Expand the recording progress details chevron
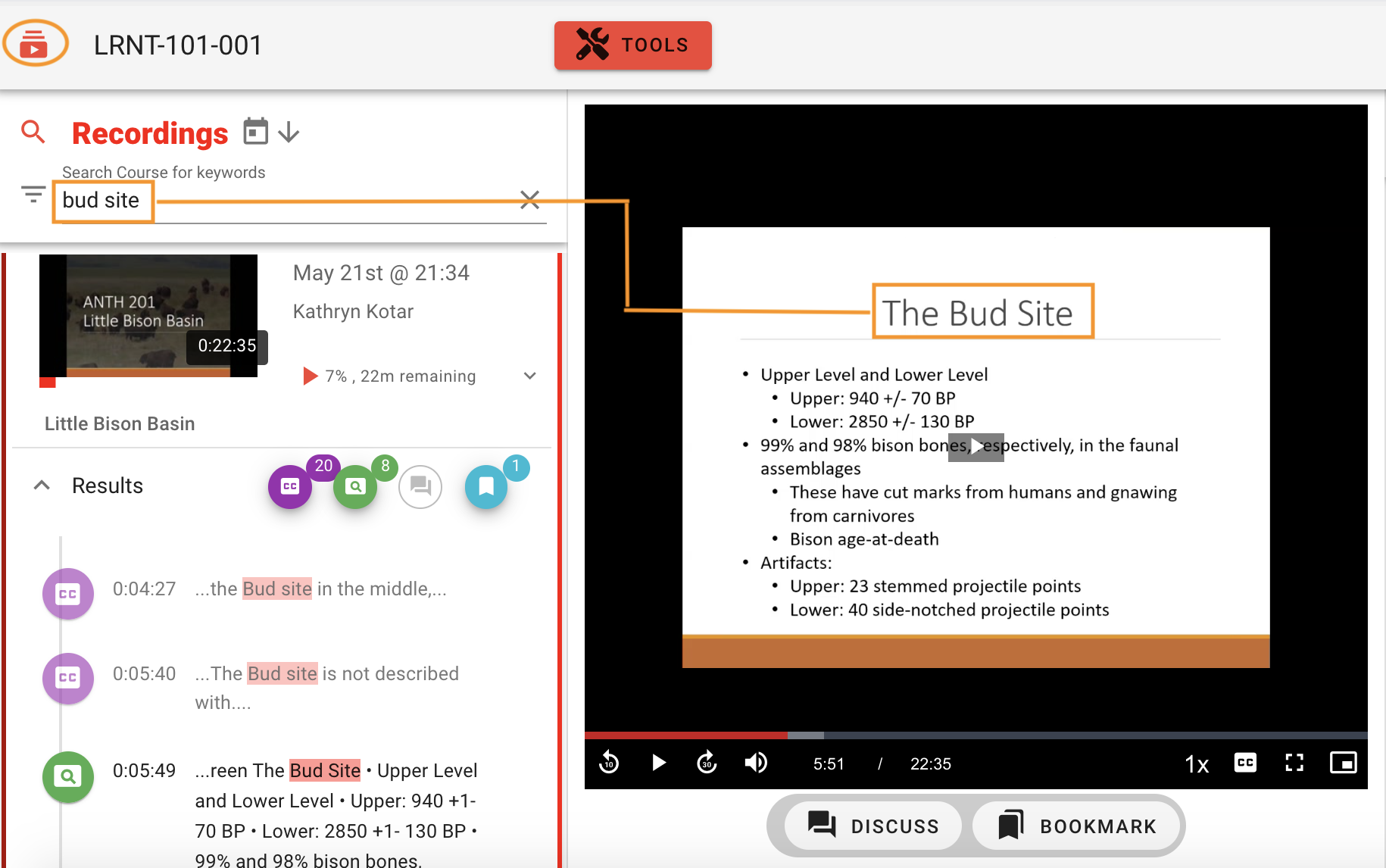This screenshot has width=1386, height=868. point(530,376)
